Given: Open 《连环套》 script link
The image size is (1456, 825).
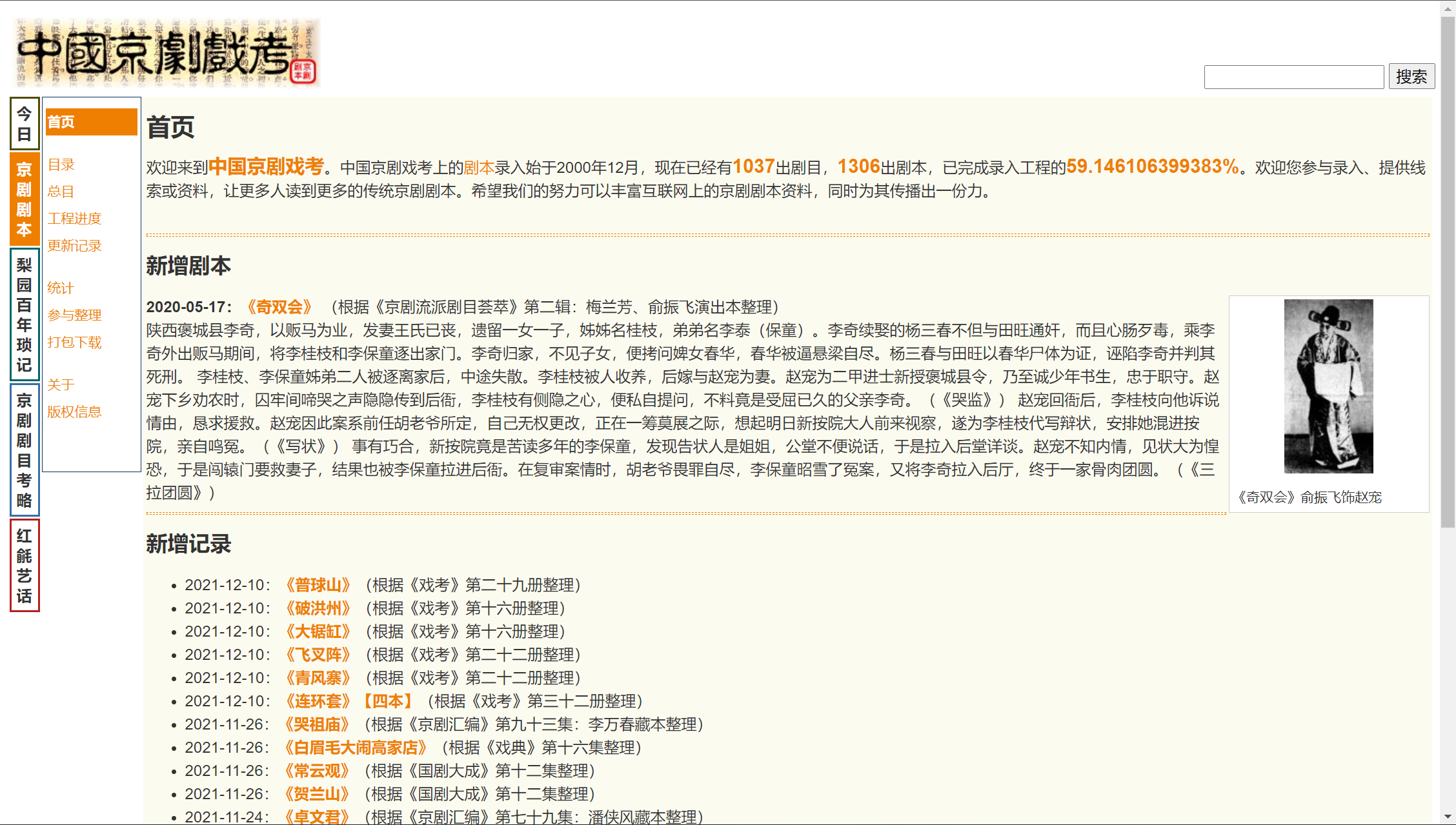Looking at the screenshot, I should (x=318, y=701).
